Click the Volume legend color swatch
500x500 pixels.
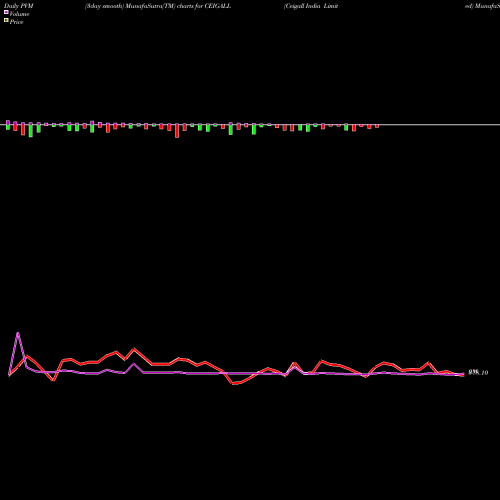click(6, 12)
